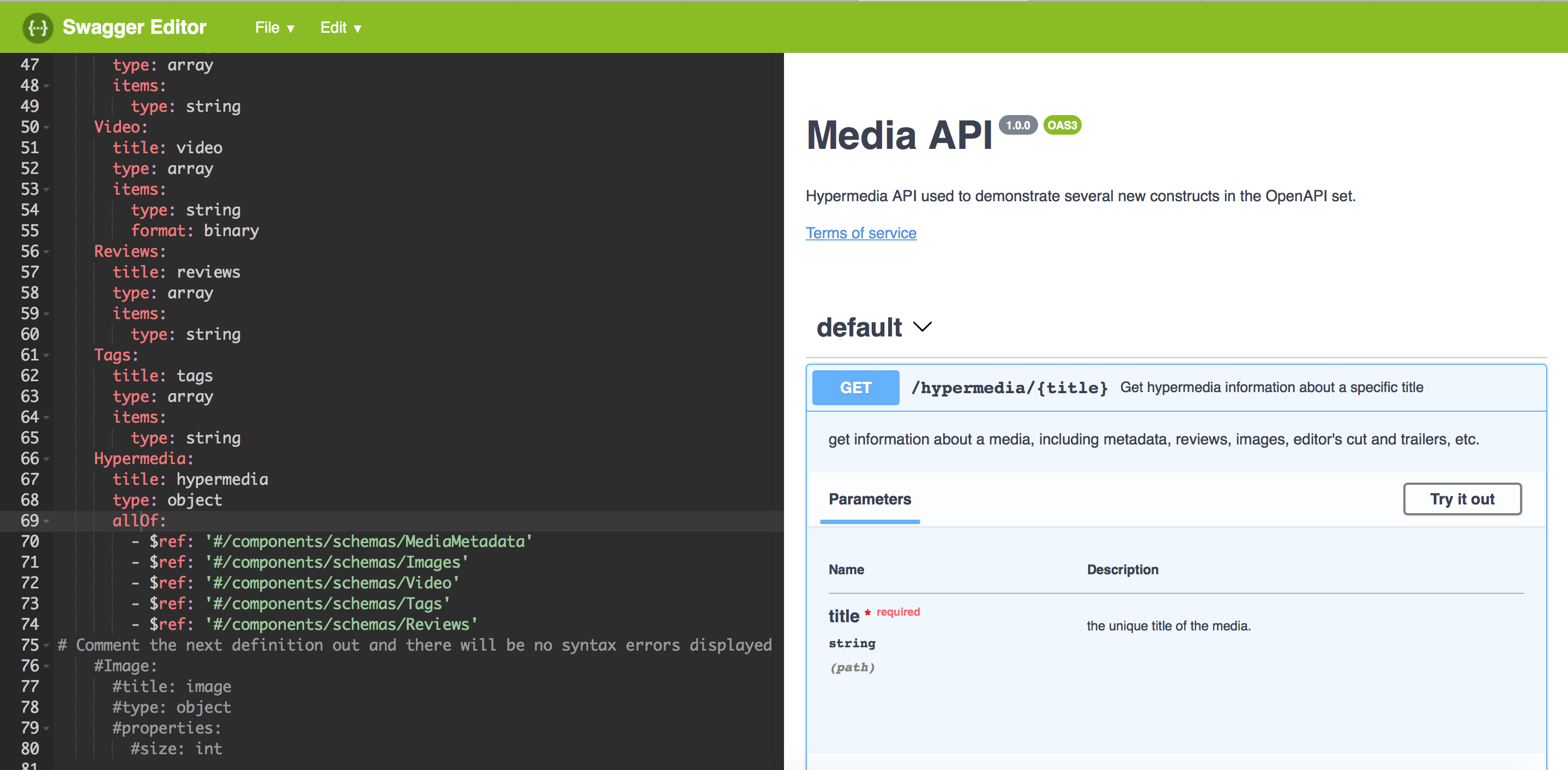Click the Swagger Editor logo icon
The image size is (1568, 770).
tap(37, 27)
